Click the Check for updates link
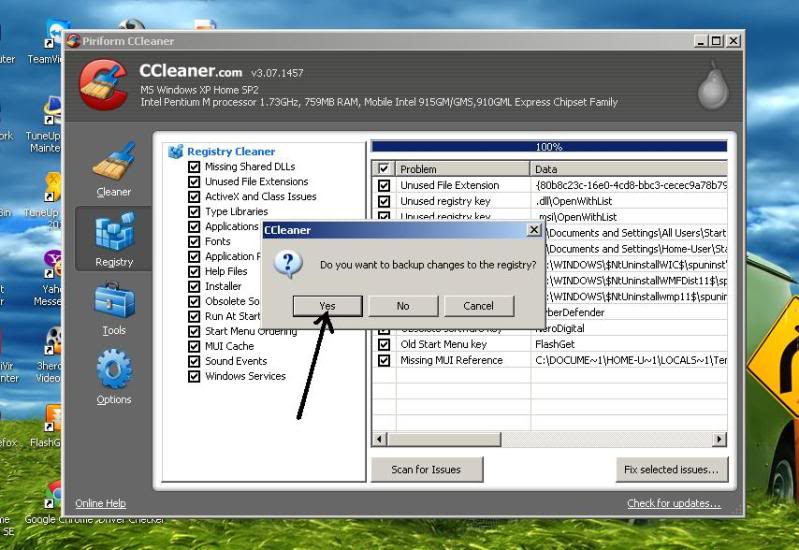This screenshot has height=550, width=799. pos(673,503)
